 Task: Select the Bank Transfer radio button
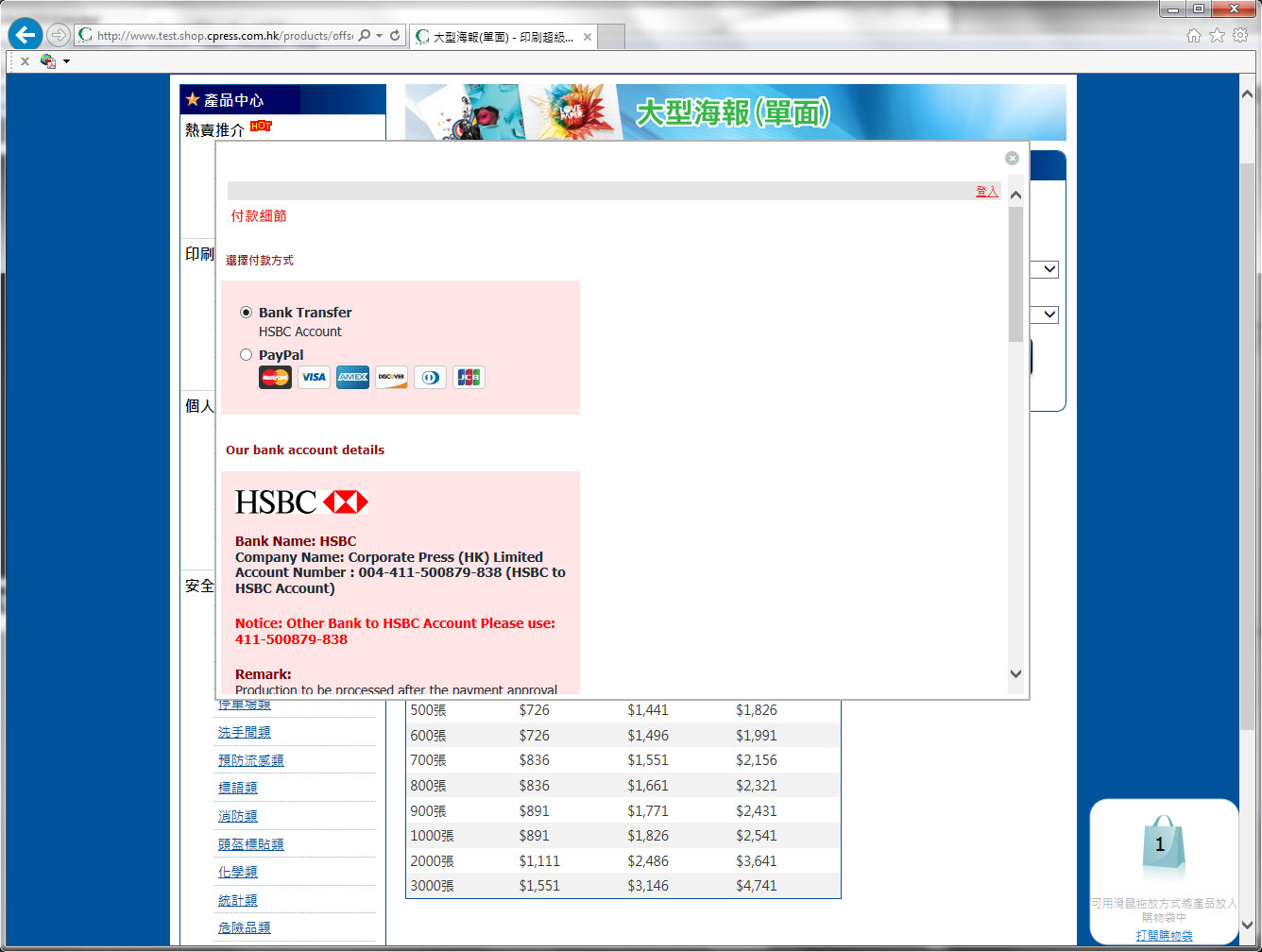coord(247,313)
